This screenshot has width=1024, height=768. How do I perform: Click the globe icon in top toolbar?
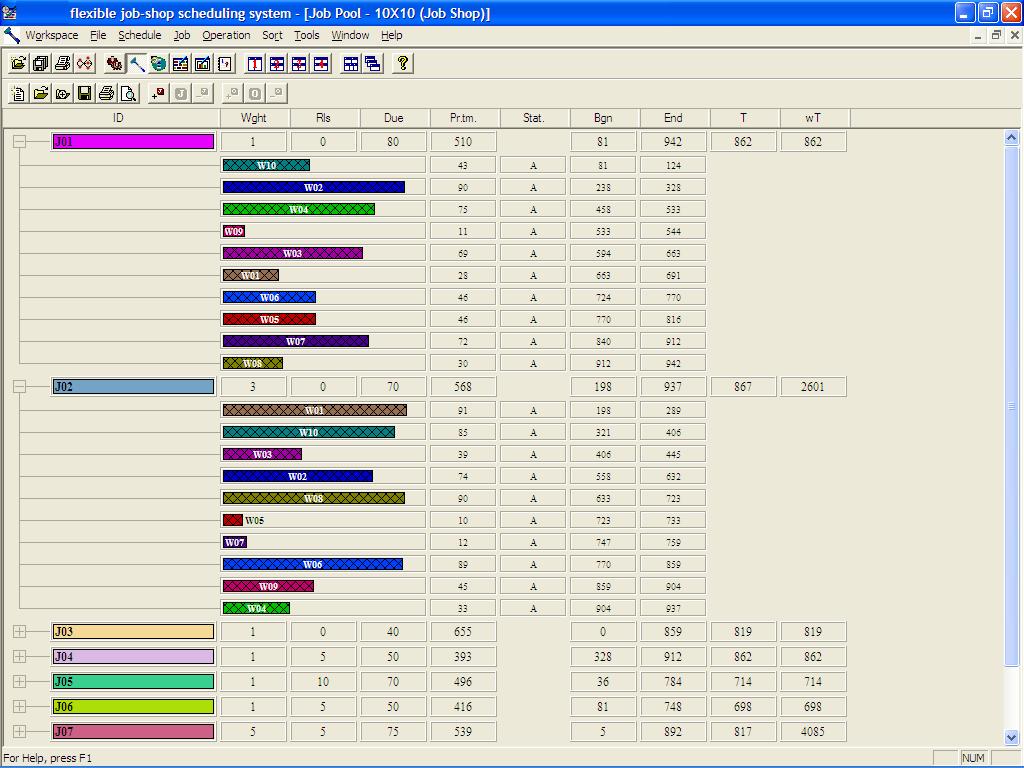click(x=158, y=64)
